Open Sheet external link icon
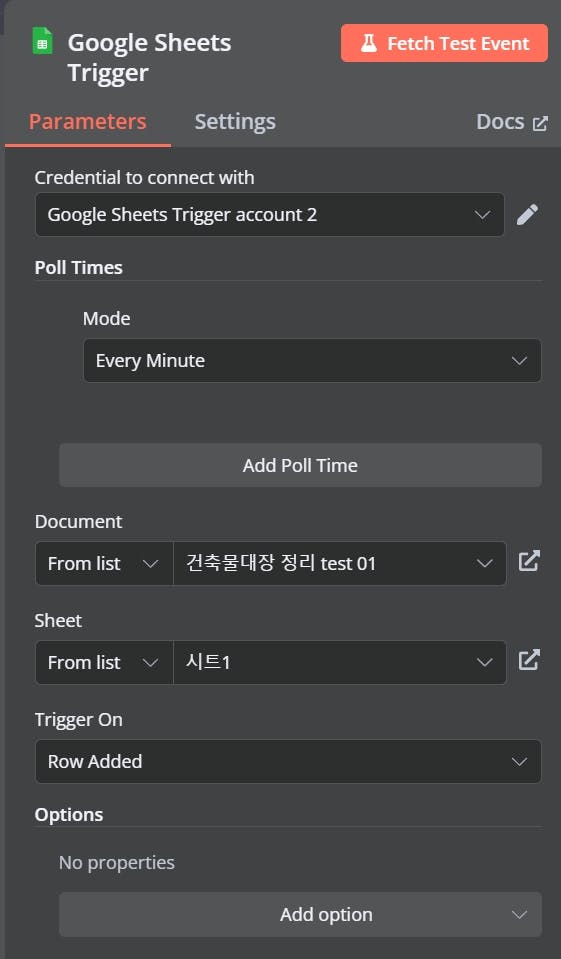This screenshot has width=561, height=959. pyautogui.click(x=529, y=661)
